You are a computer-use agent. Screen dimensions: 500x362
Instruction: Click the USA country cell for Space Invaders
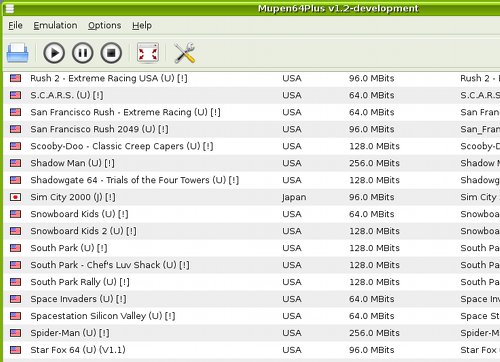tap(292, 299)
